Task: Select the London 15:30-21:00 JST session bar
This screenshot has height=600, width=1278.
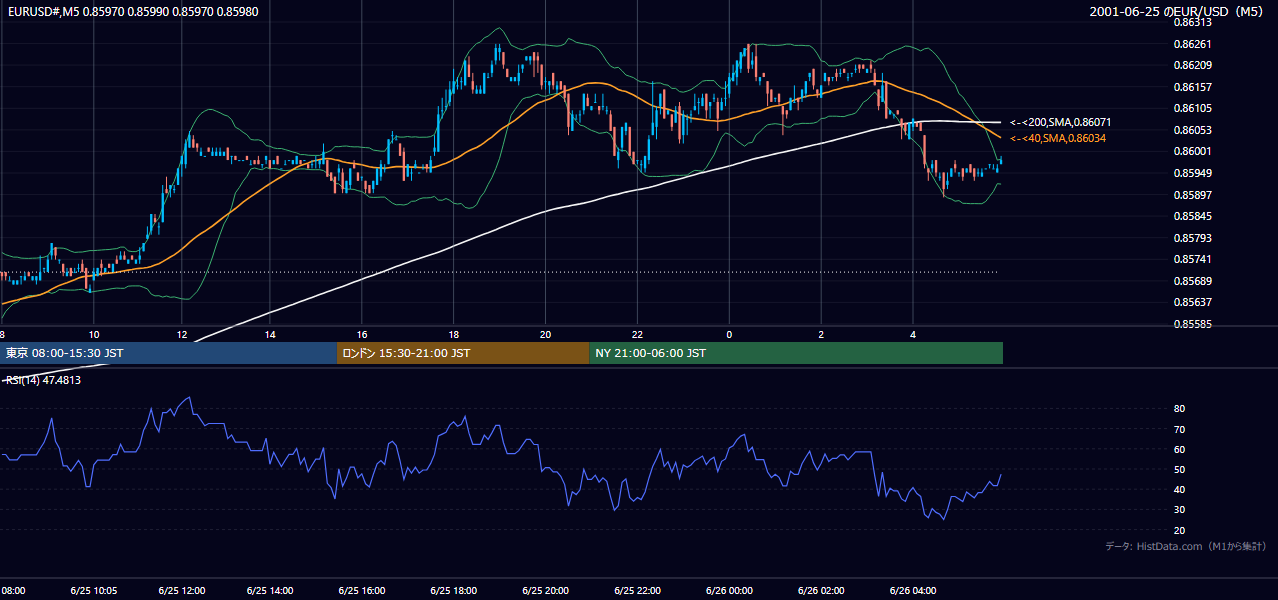Action: pyautogui.click(x=463, y=353)
